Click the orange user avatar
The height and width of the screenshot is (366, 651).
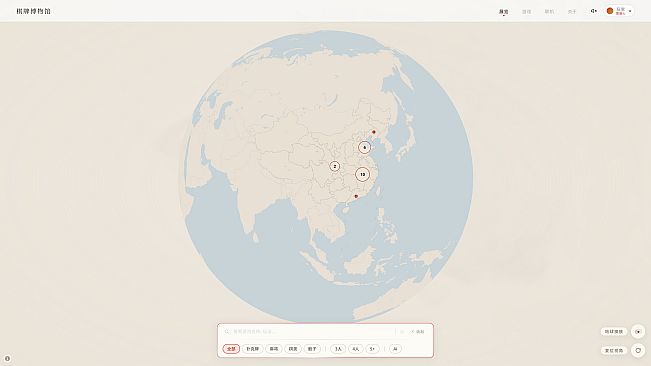(x=610, y=11)
